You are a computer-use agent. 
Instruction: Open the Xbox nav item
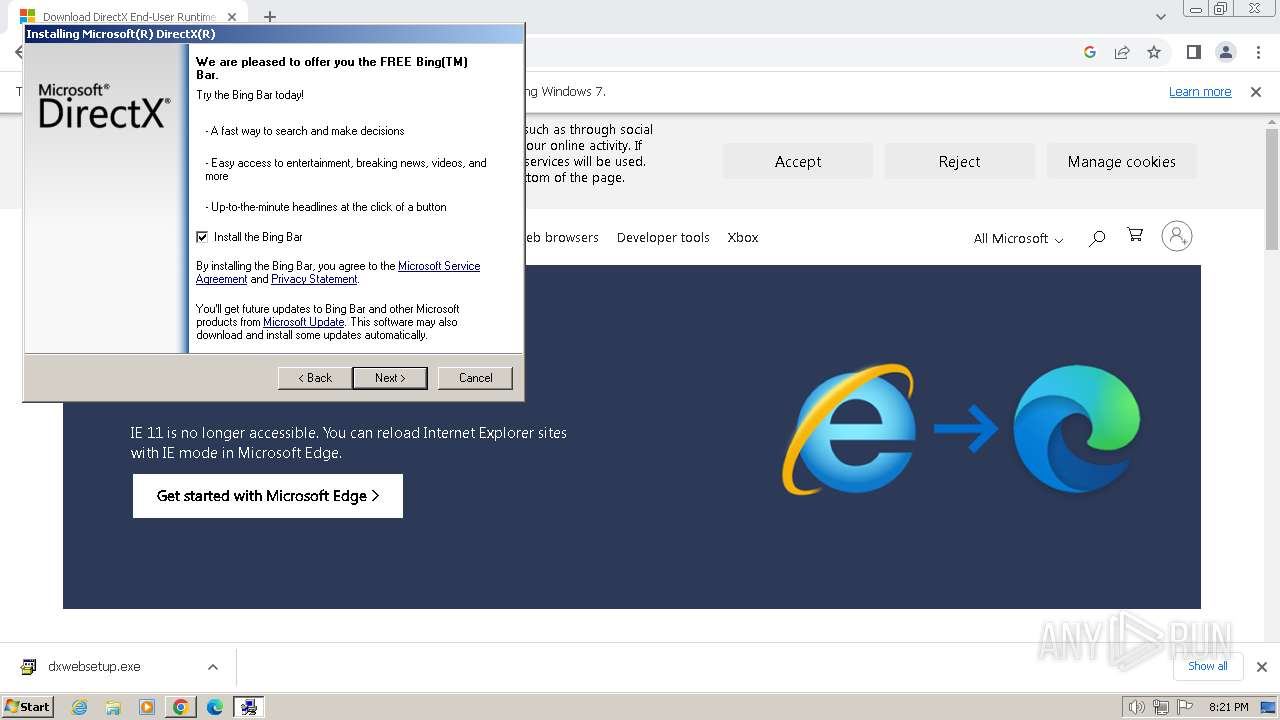pos(743,237)
